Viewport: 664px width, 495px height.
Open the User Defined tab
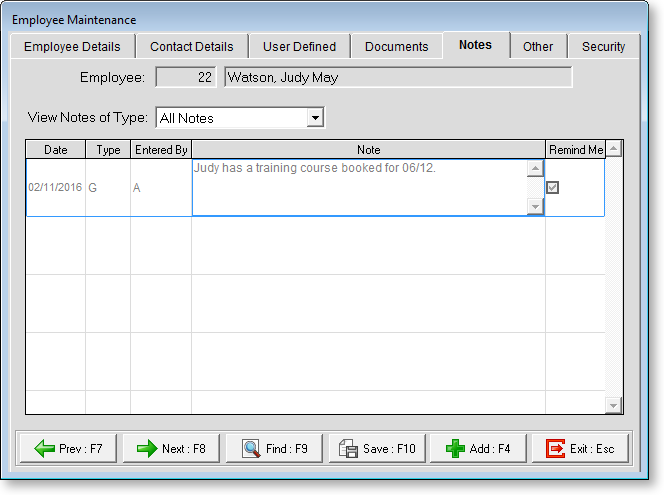click(299, 47)
